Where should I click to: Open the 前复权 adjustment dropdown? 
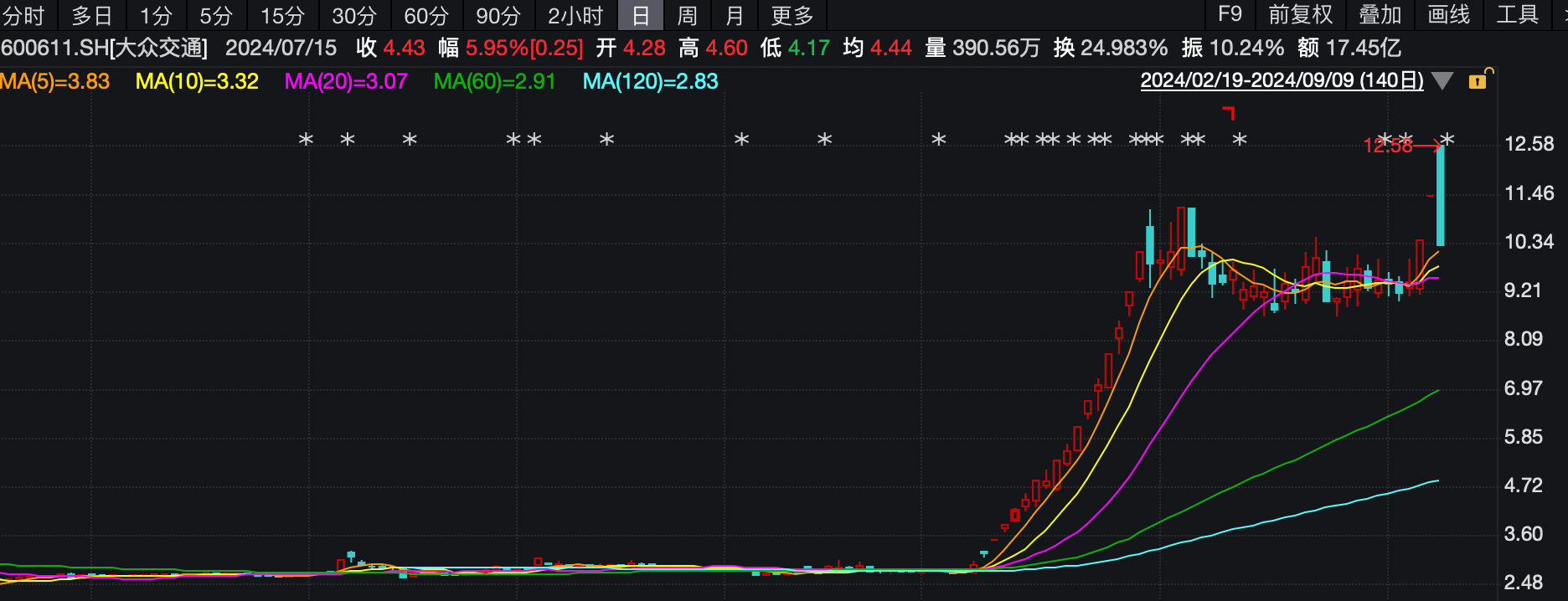(x=1300, y=14)
